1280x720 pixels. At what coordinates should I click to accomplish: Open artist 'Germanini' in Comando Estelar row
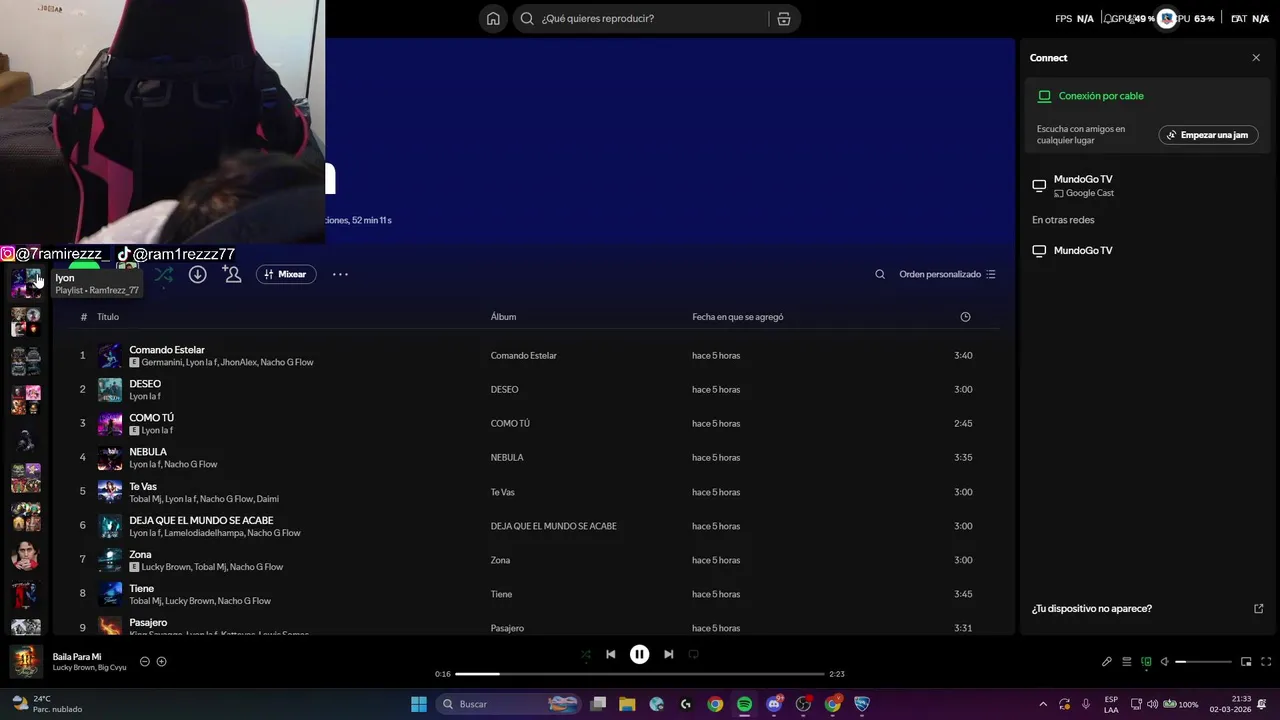coord(162,362)
